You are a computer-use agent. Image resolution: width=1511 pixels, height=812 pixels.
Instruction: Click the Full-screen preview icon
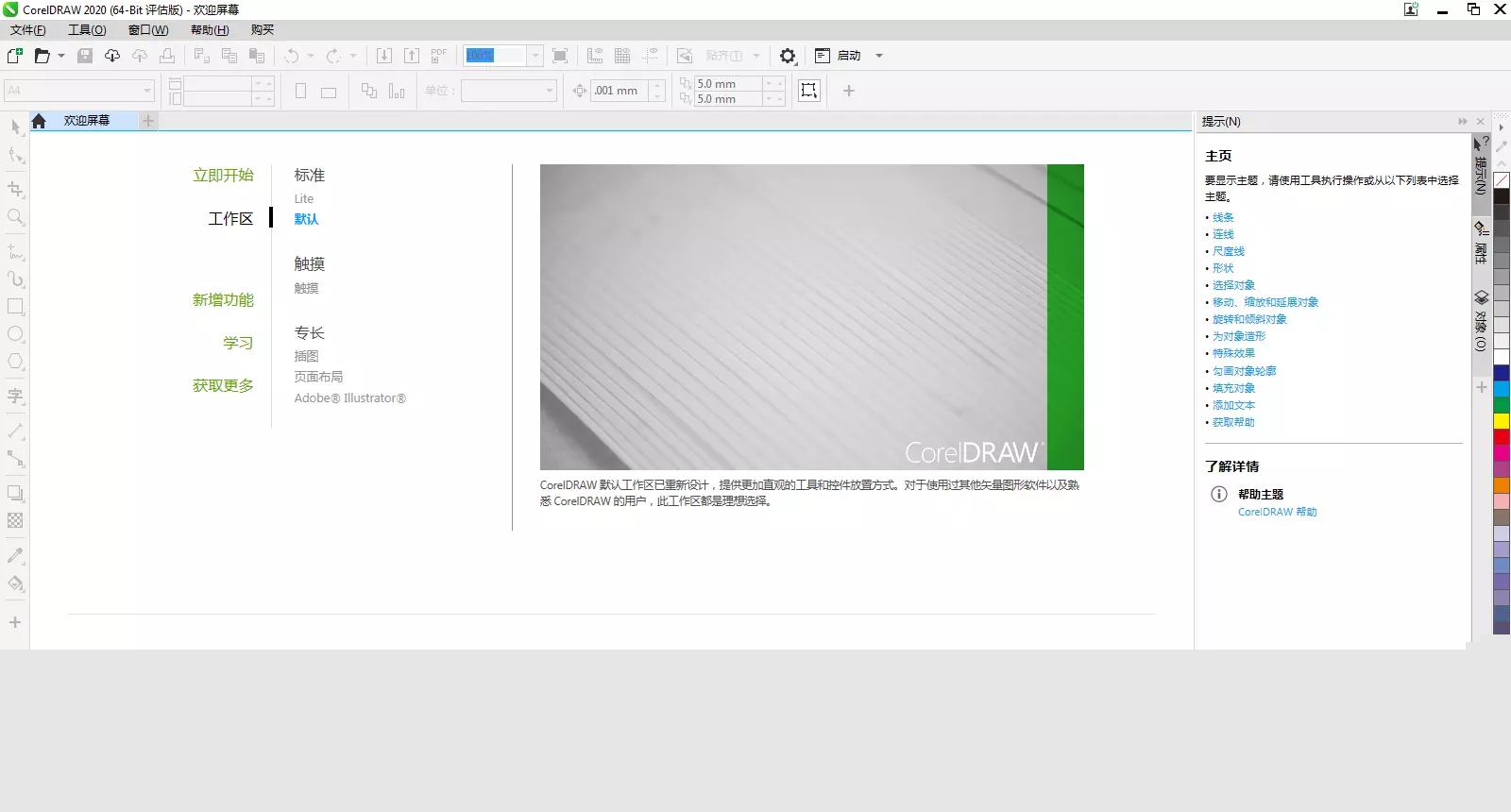point(560,56)
